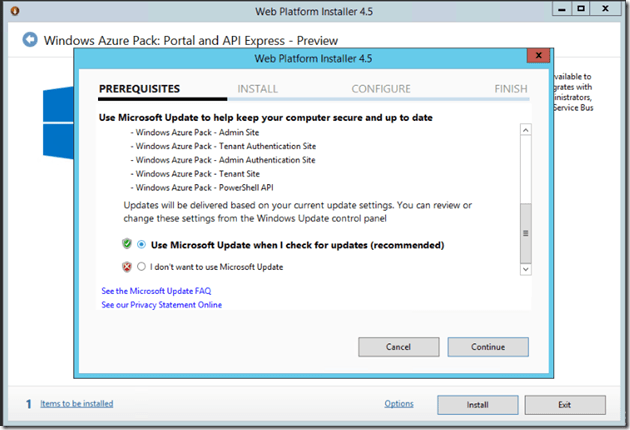Click the green shield icon
Image resolution: width=630 pixels, height=430 pixels.
[x=127, y=244]
